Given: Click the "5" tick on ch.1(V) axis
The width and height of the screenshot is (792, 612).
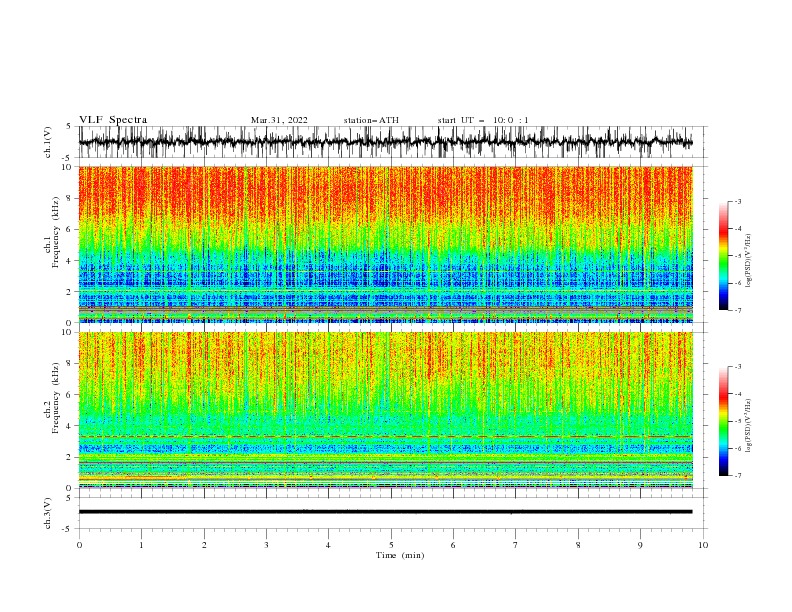Looking at the screenshot, I should coord(69,127).
